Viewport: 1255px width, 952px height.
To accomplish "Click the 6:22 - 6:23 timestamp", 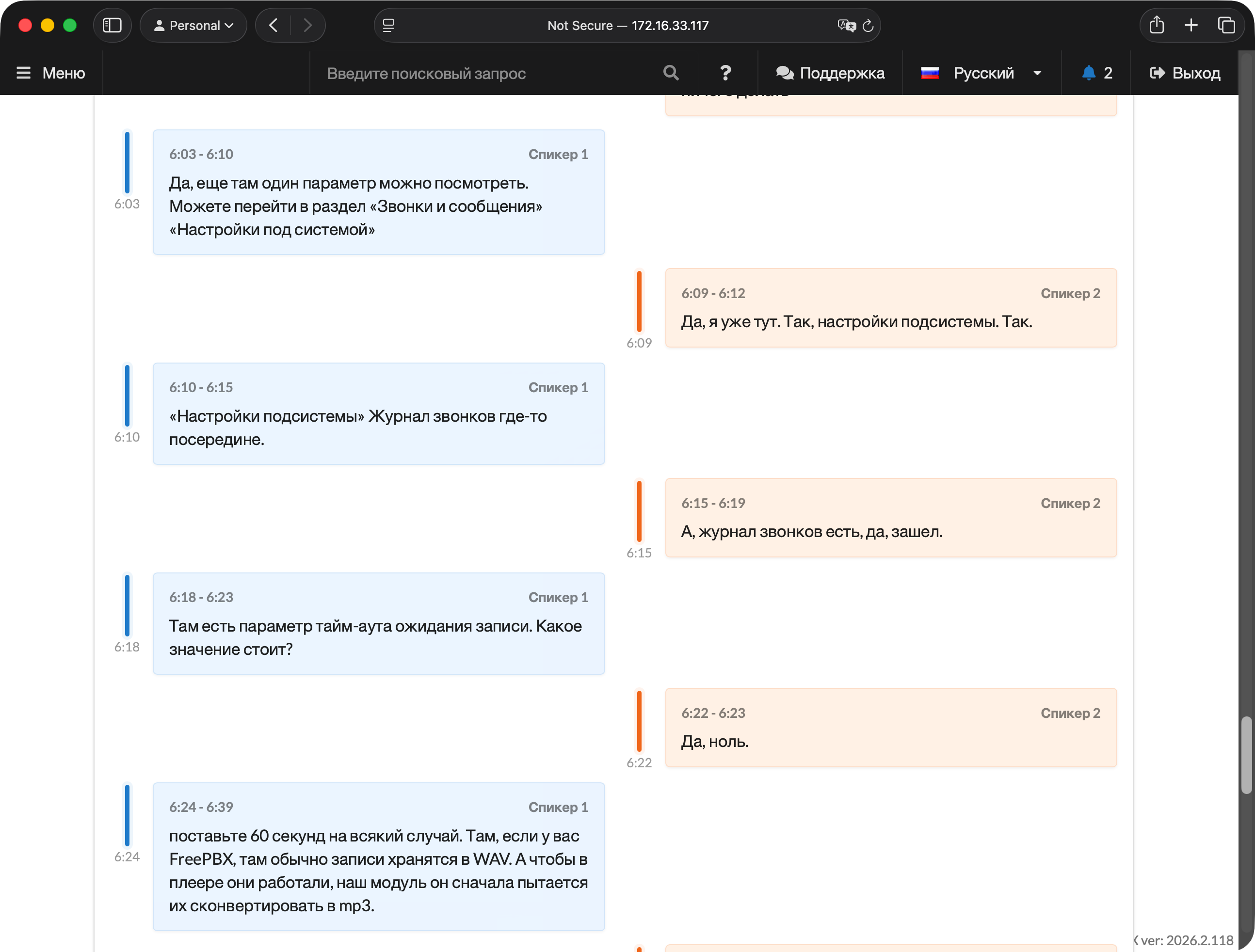I will click(713, 714).
